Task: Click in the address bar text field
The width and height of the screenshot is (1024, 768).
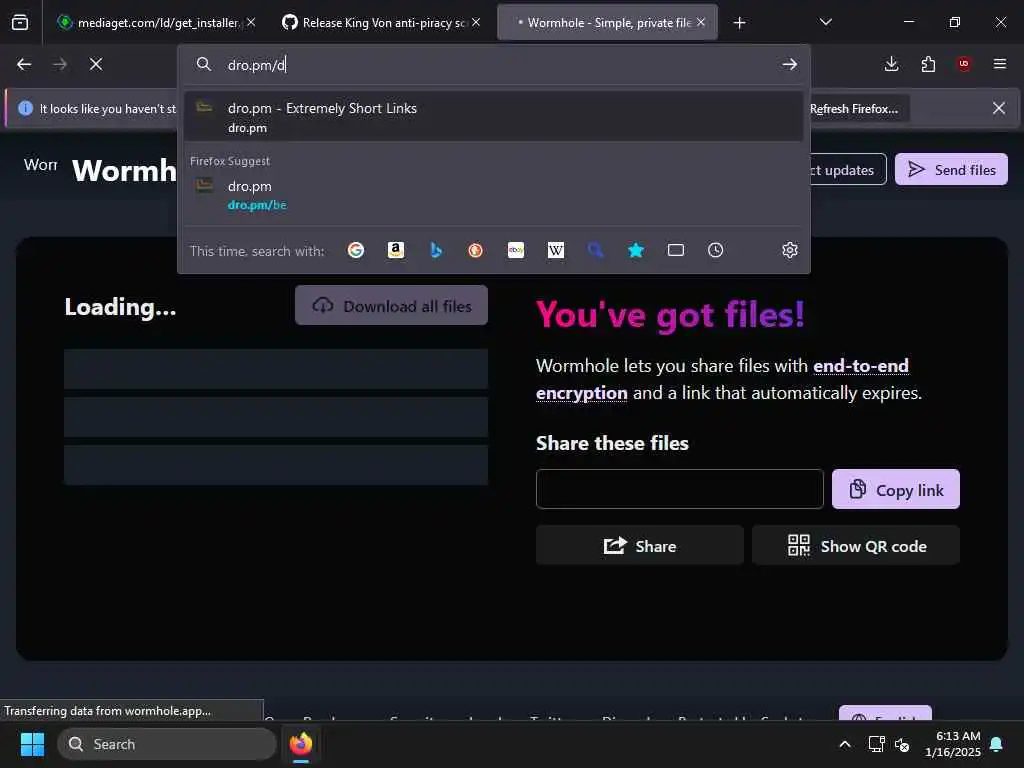Action: click(x=496, y=65)
